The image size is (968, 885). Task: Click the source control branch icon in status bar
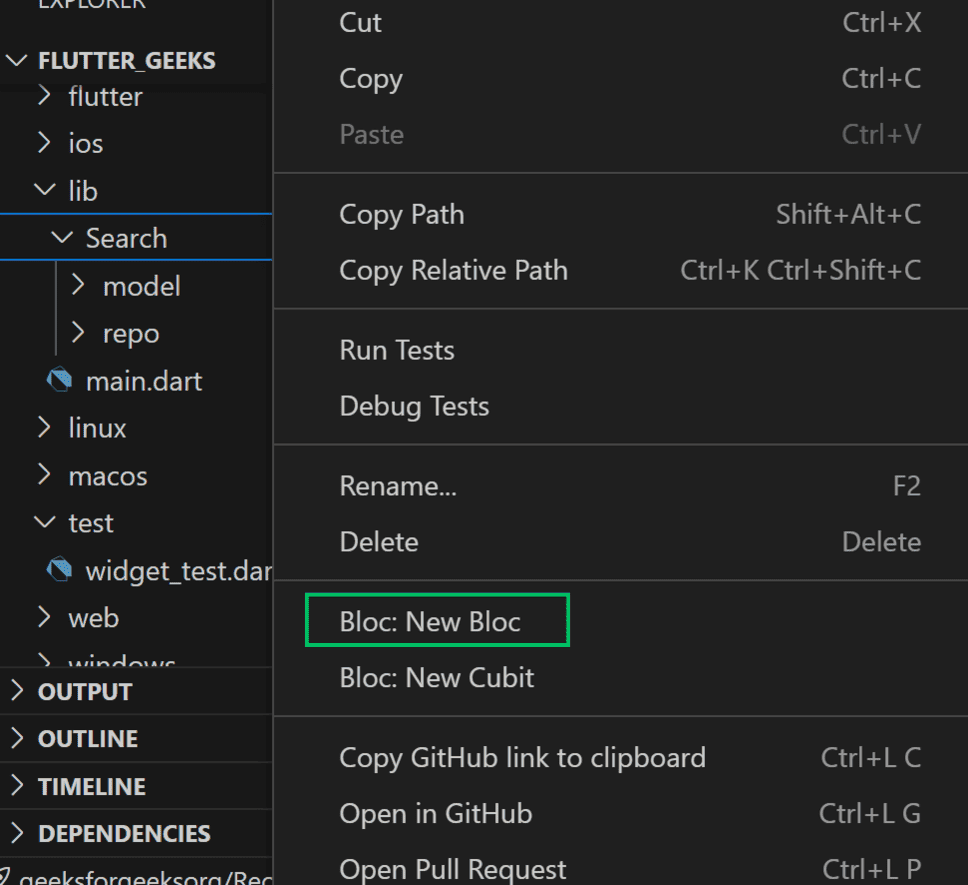[5, 878]
